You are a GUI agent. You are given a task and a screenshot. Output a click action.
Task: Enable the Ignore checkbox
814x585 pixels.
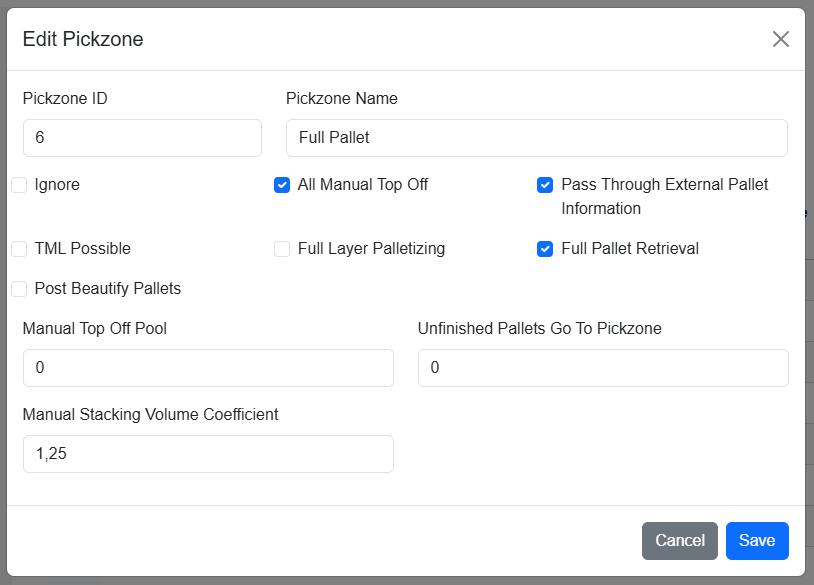tap(19, 185)
